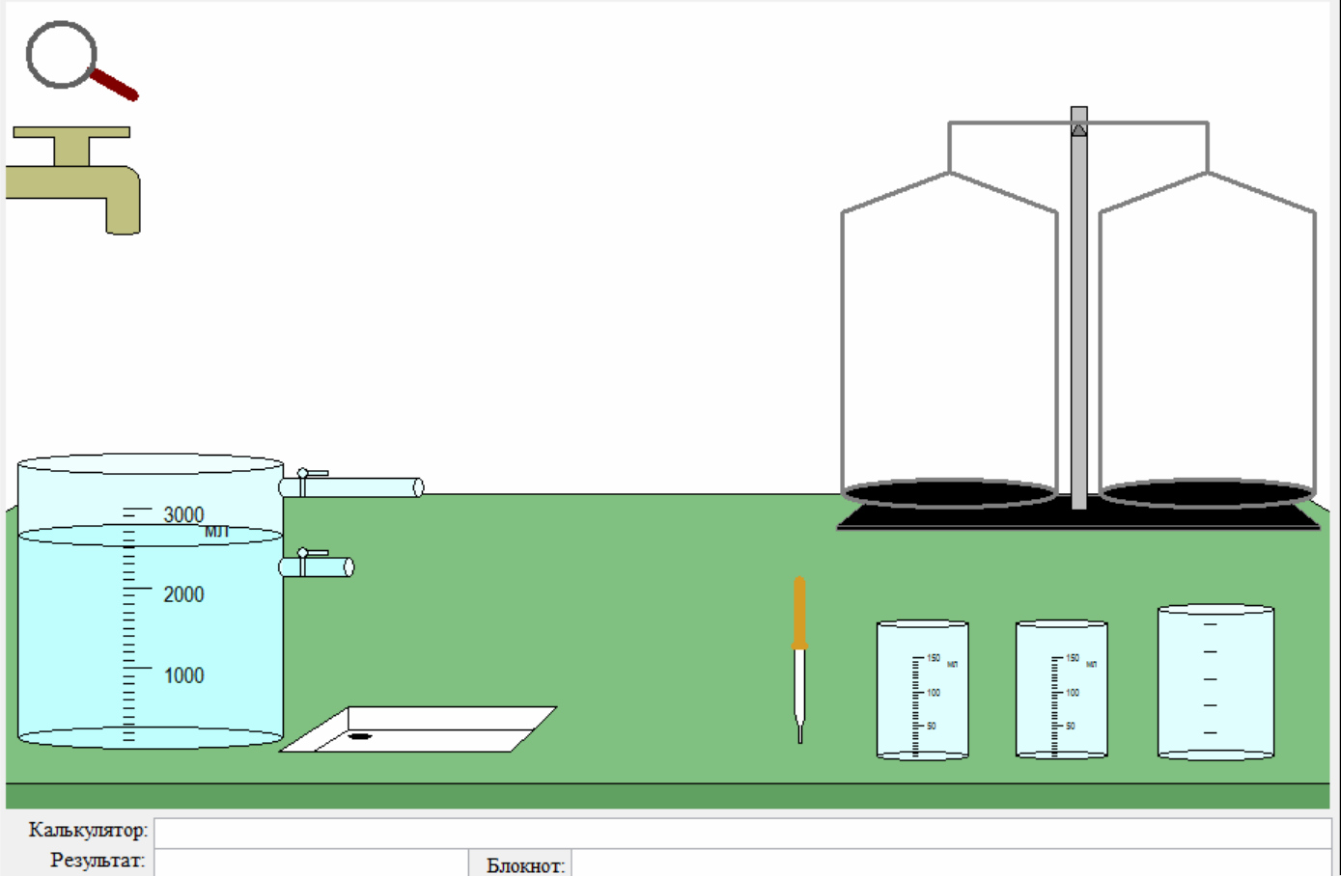Select the magnifying glass tool
This screenshot has width=1341, height=876.
[x=80, y=61]
